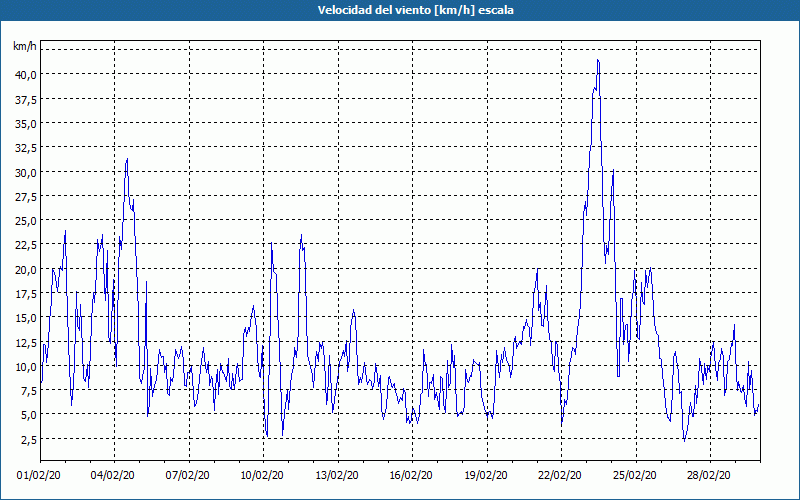Click the 07/02/20 date label
800x500 pixels.
[x=187, y=475]
